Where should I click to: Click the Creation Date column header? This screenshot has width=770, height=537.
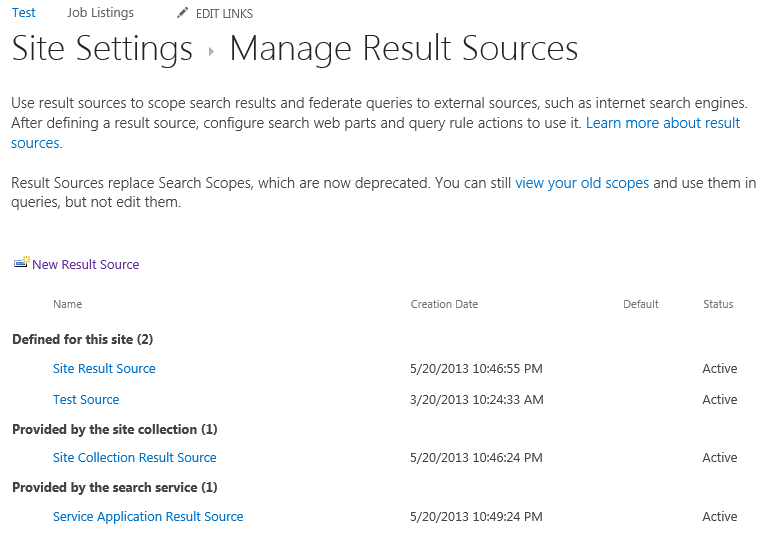tap(444, 304)
